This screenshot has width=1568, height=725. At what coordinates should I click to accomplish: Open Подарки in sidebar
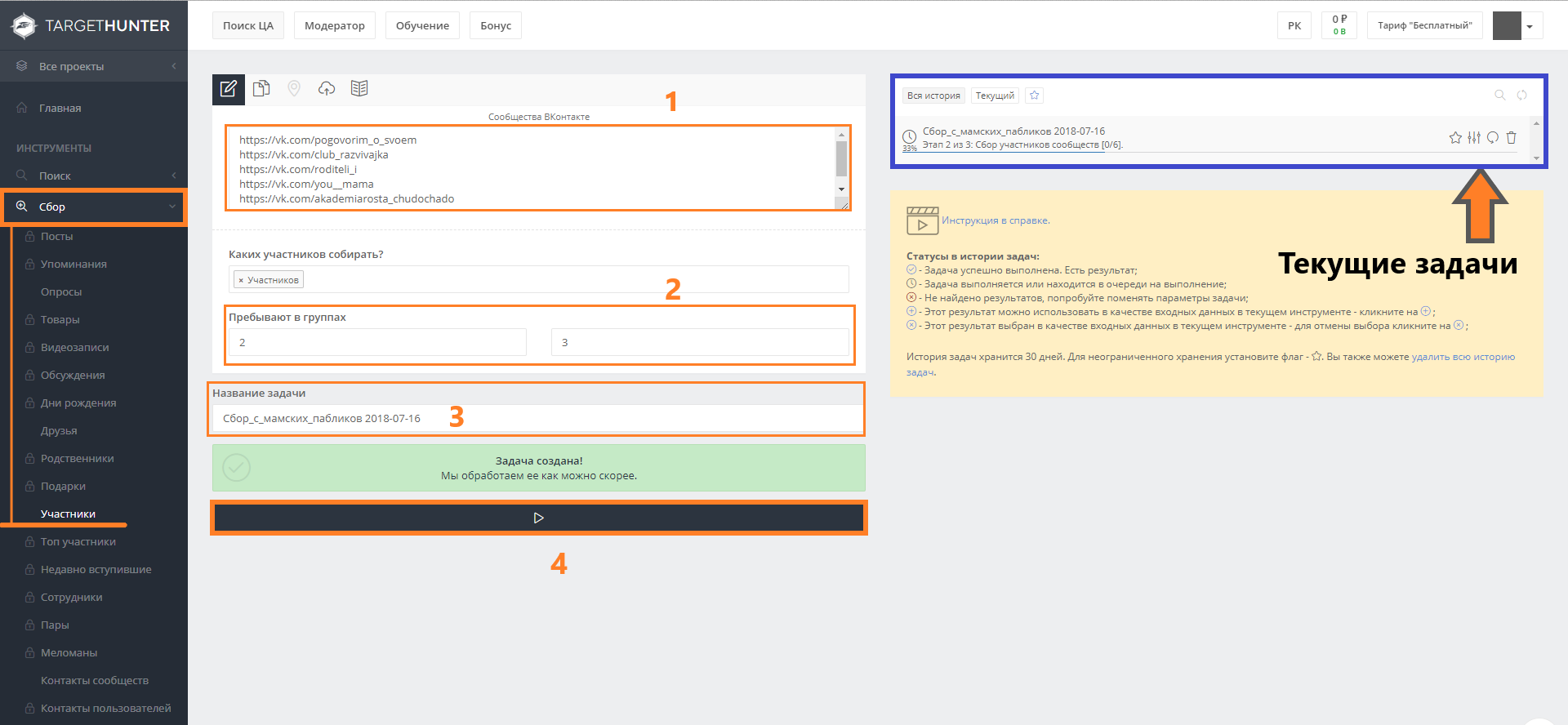[x=63, y=486]
